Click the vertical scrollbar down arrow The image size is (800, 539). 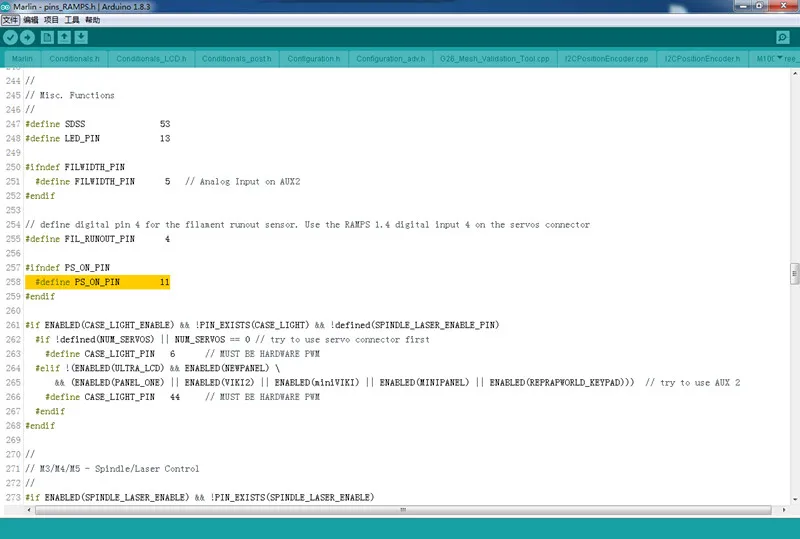click(795, 500)
